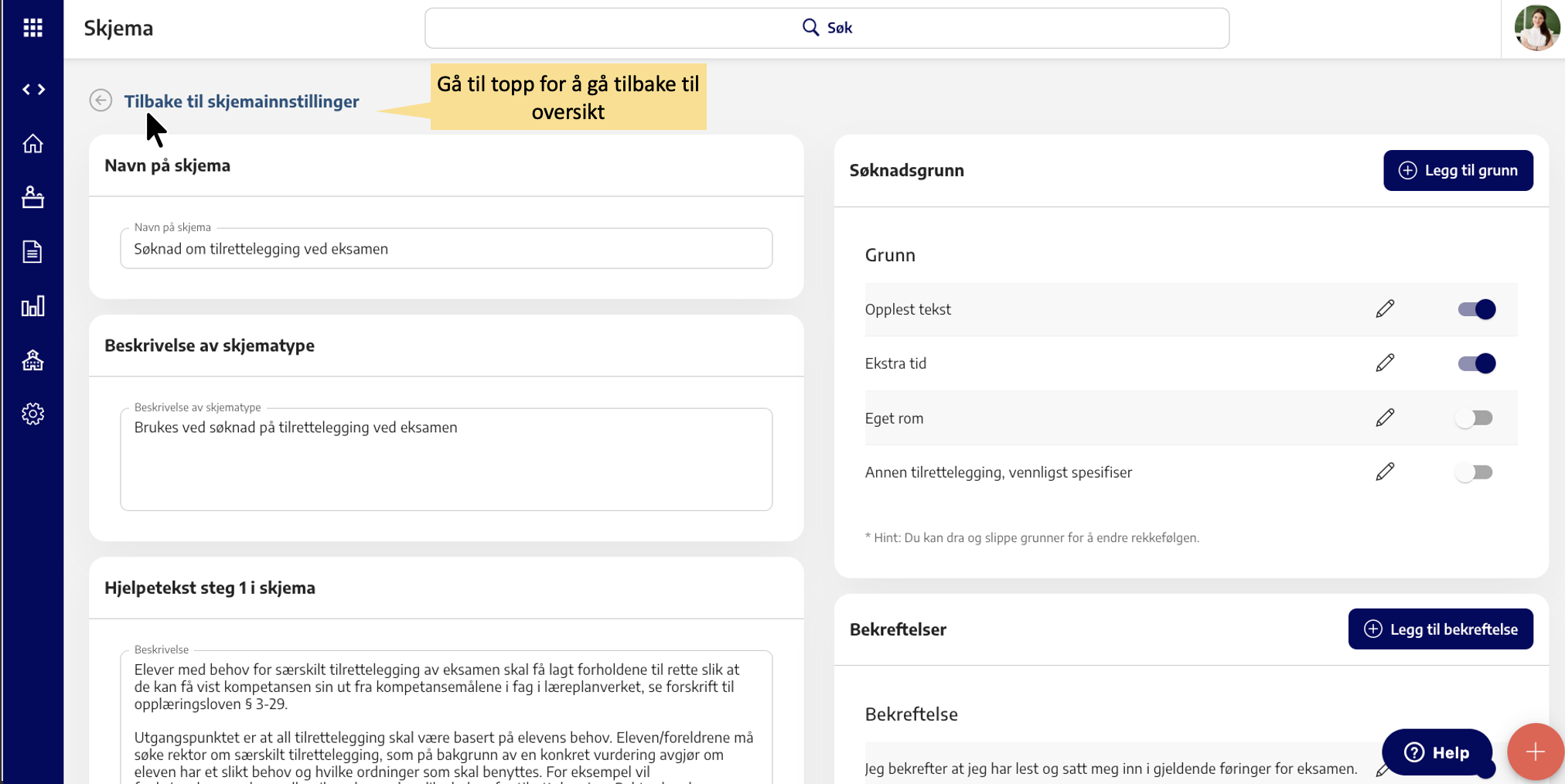
Task: Expand the sidebar with the code-arrows icon
Action: (33, 90)
